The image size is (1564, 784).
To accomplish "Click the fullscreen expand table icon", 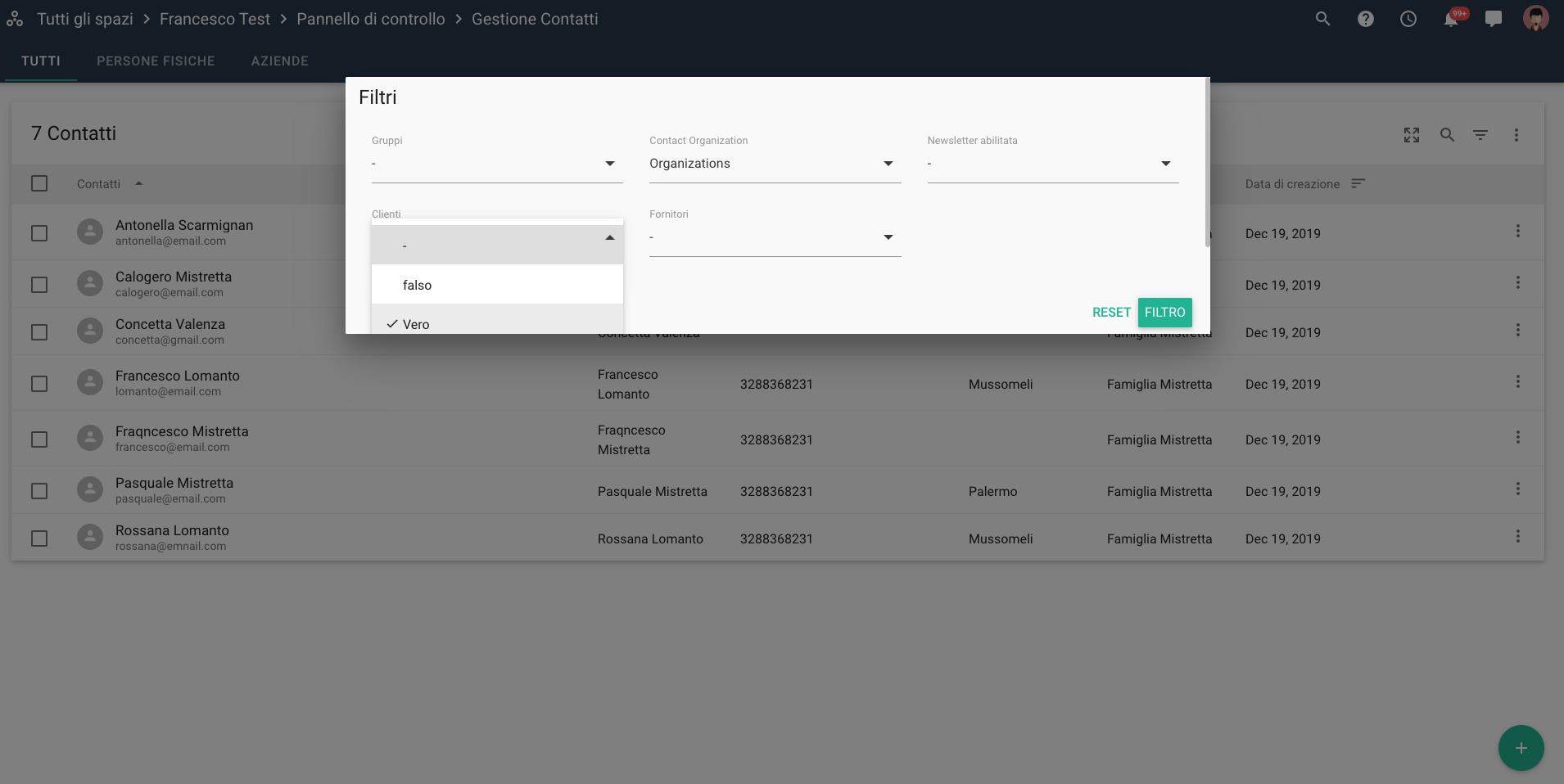I will (x=1411, y=135).
